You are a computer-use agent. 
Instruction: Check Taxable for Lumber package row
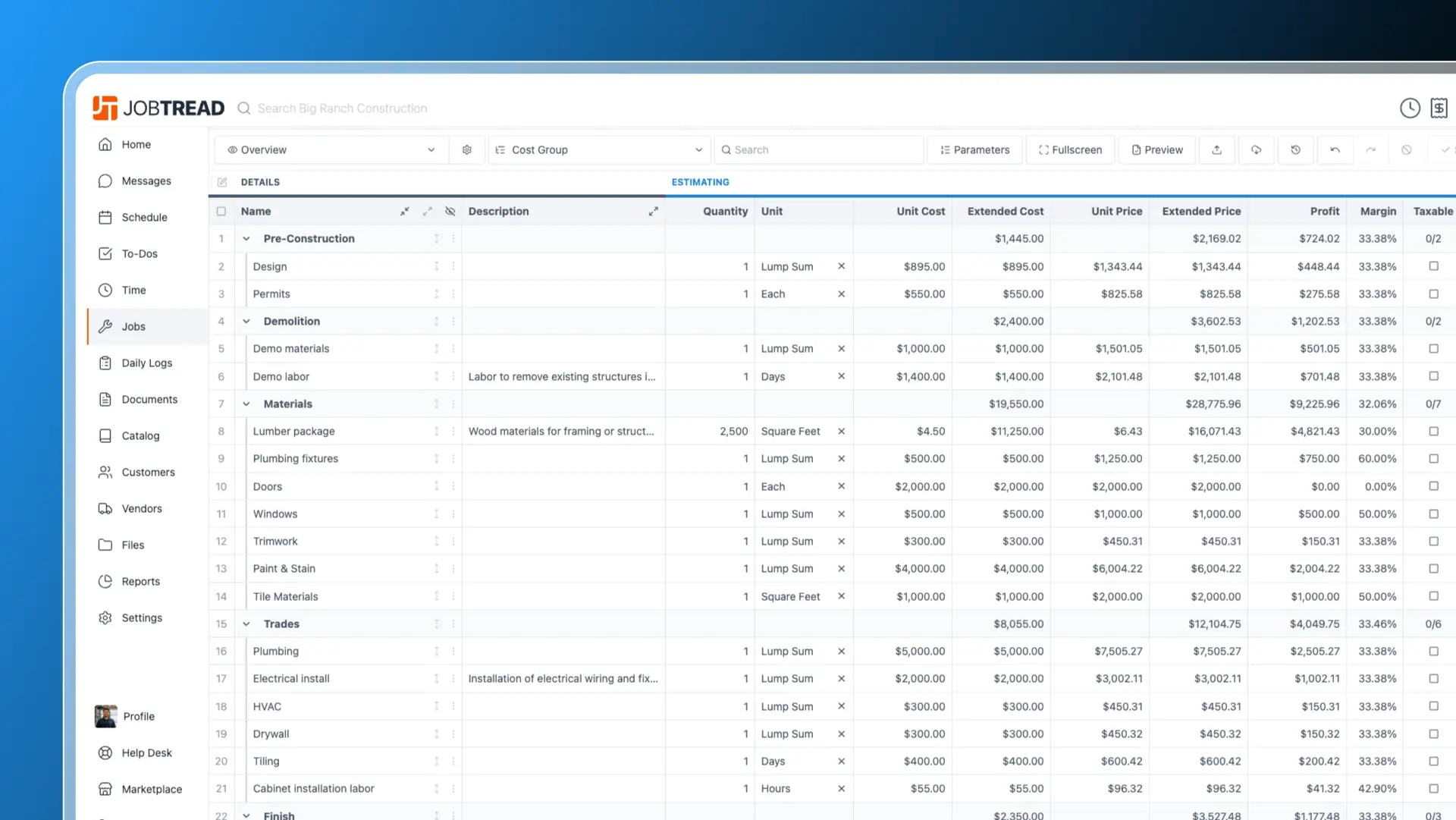coord(1433,431)
